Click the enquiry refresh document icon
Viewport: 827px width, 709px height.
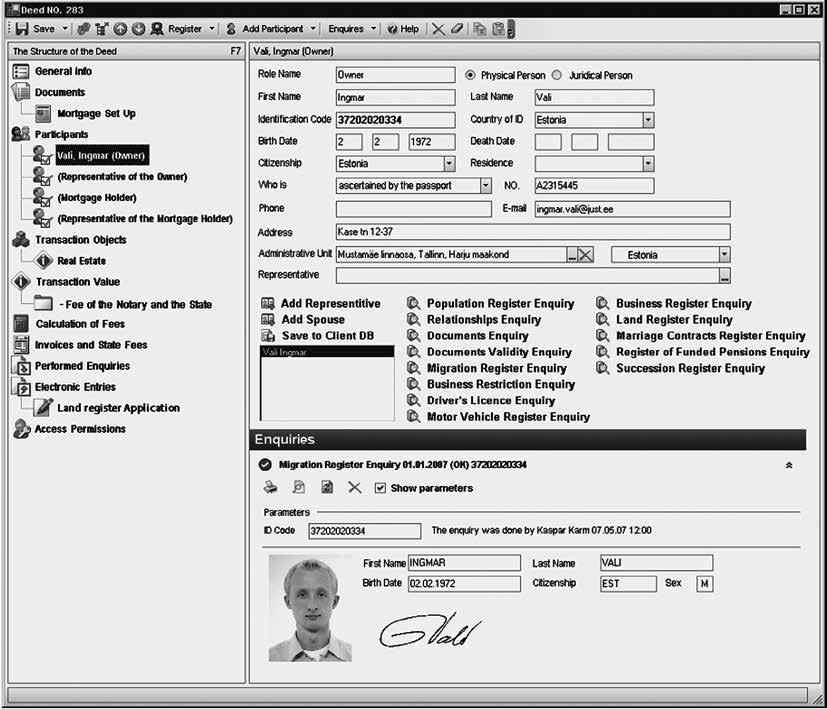pos(327,487)
